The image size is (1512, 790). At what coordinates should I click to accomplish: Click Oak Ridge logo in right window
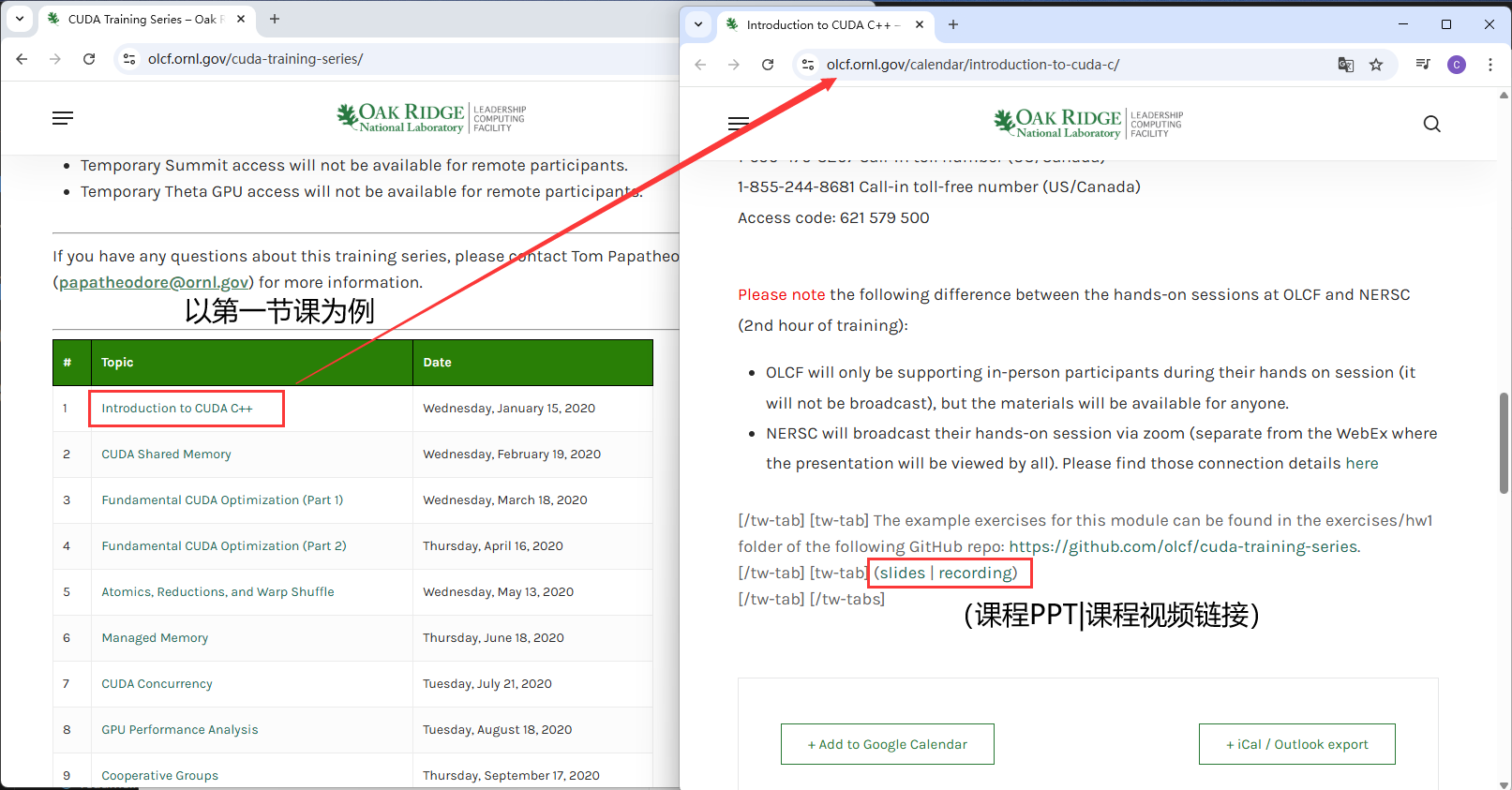(1088, 124)
